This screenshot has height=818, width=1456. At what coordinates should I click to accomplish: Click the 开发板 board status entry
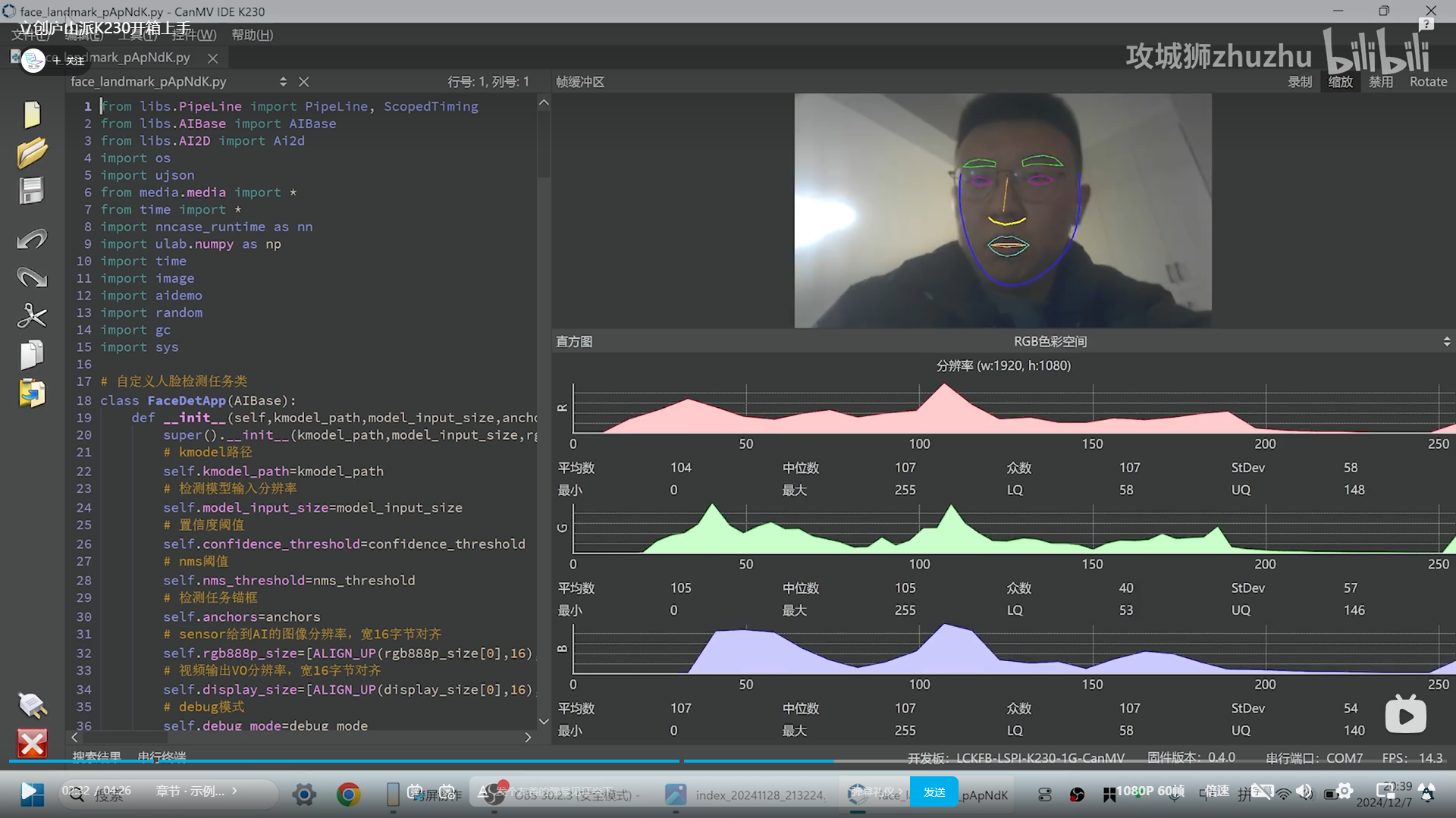pyautogui.click(x=1015, y=758)
